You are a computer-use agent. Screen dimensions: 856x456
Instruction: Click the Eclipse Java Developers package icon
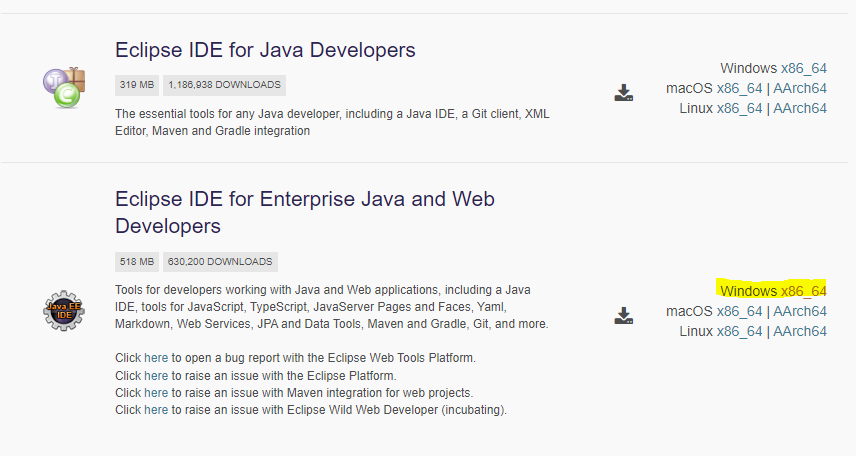[64, 87]
